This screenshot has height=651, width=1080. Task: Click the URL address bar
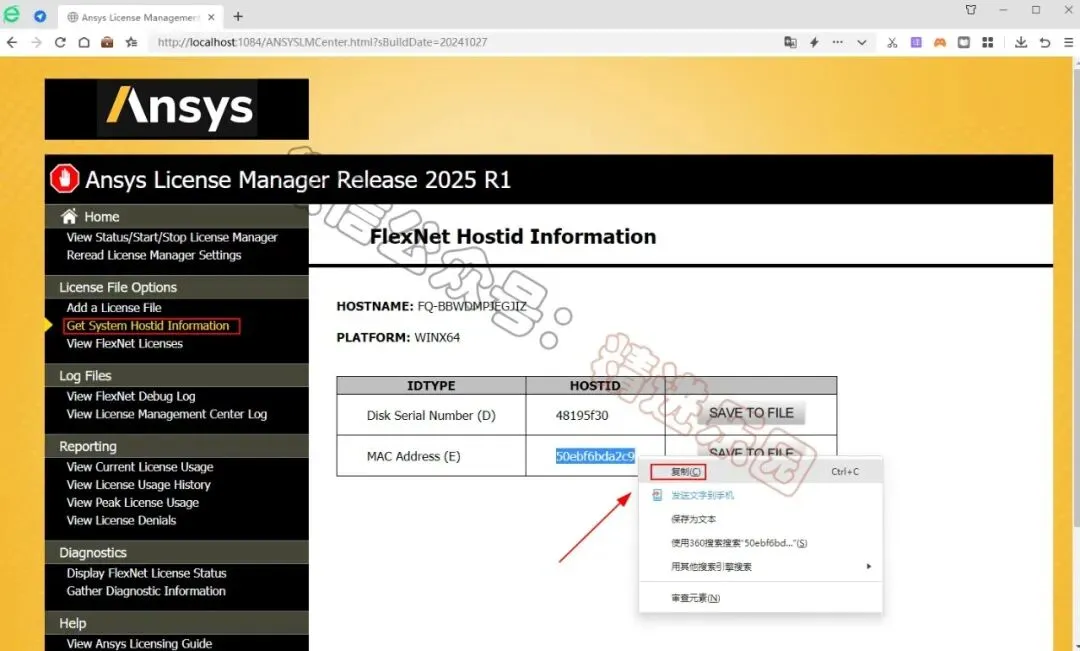(x=461, y=42)
